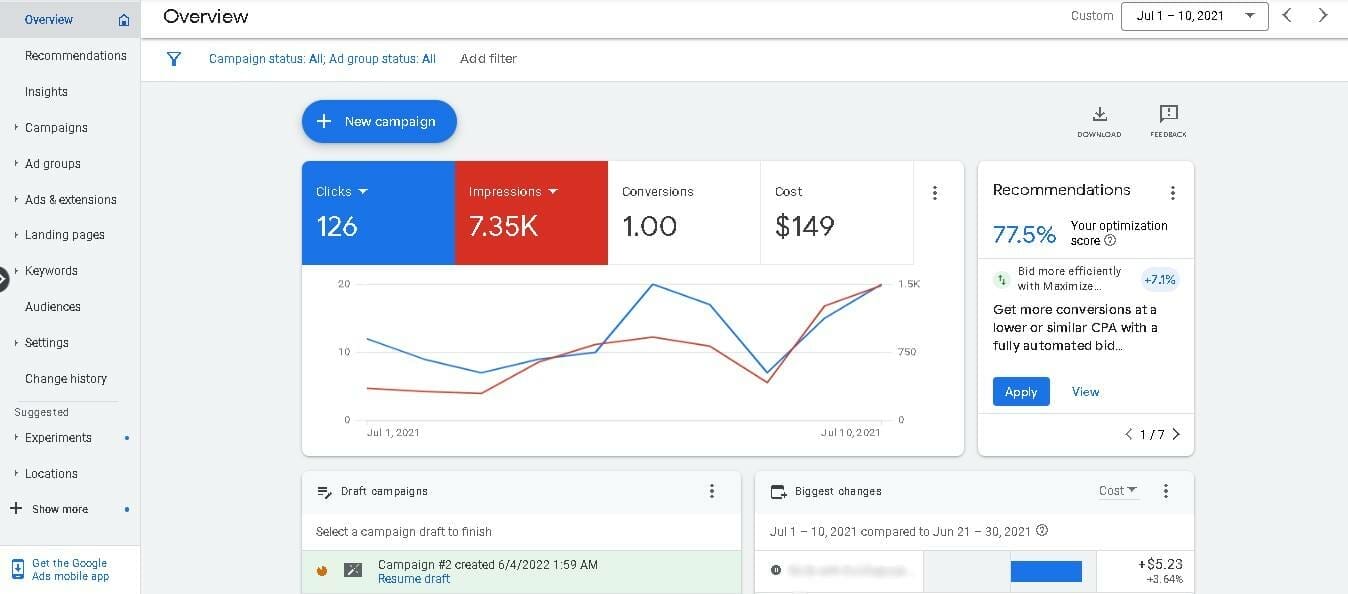Click the plus icon beside Show more
The width and height of the screenshot is (1348, 594).
13,509
